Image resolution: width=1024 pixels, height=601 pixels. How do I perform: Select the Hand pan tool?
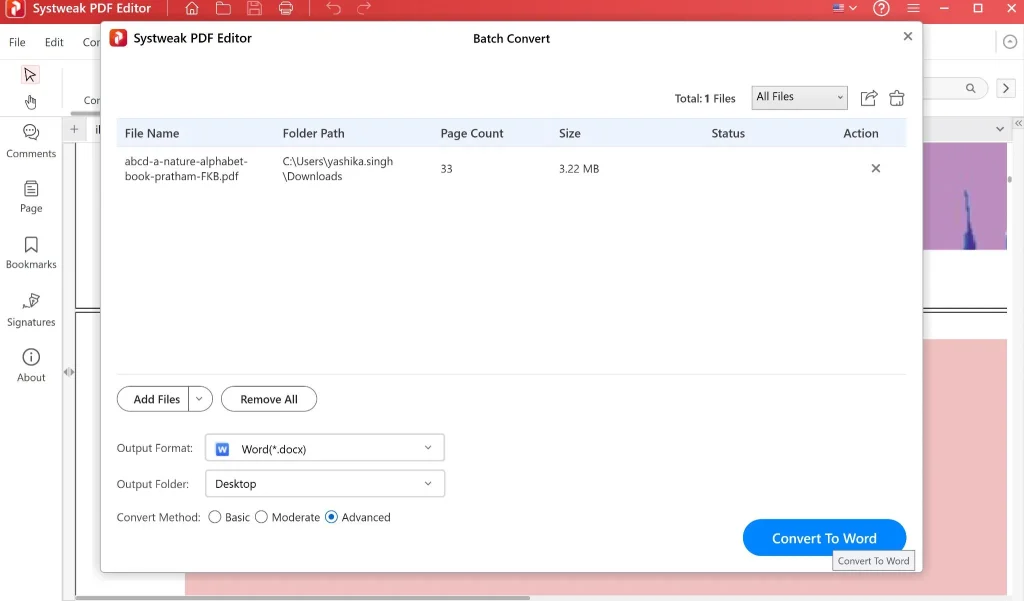pos(30,102)
